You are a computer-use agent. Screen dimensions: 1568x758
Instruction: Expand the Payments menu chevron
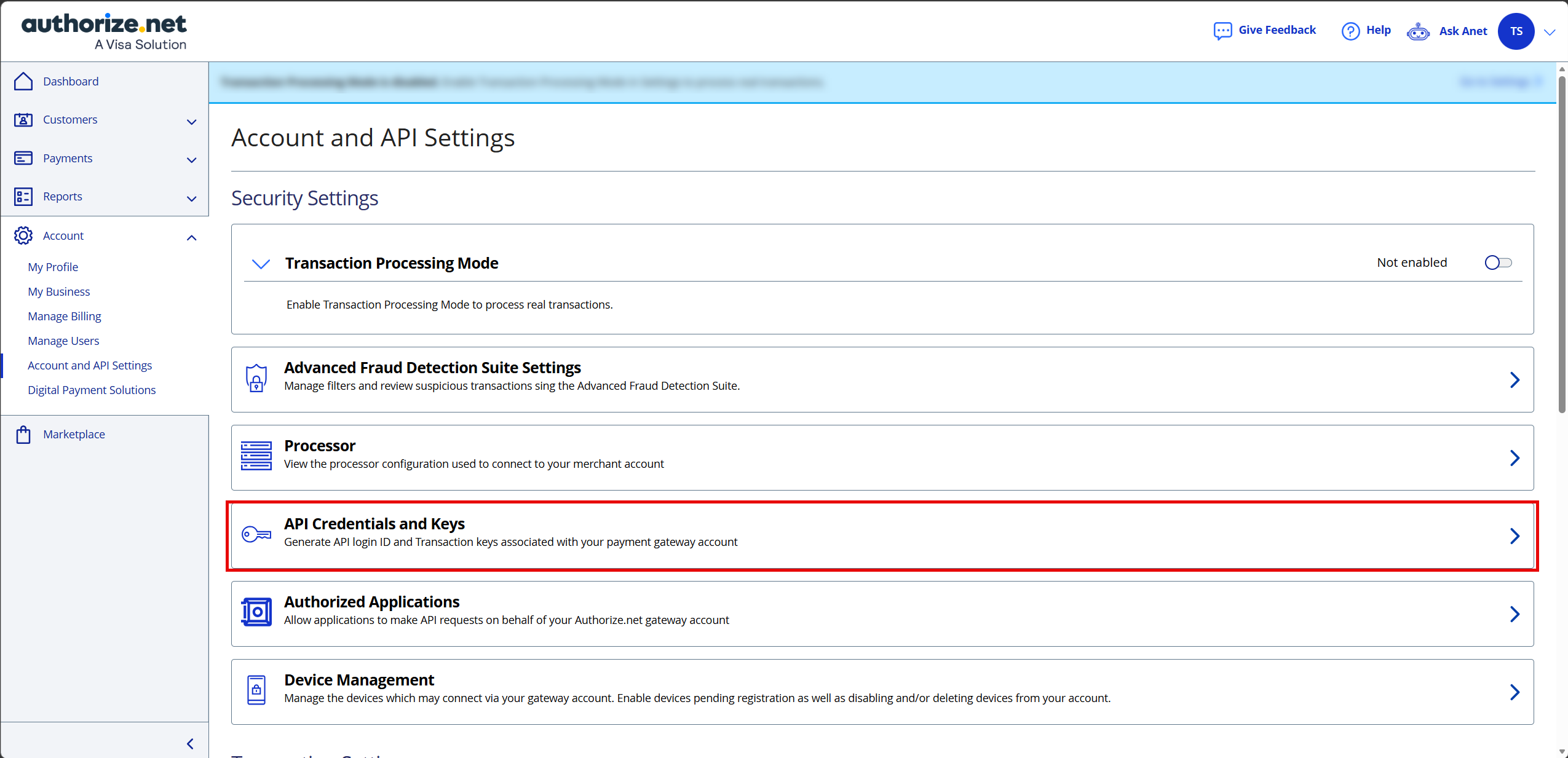pos(192,160)
